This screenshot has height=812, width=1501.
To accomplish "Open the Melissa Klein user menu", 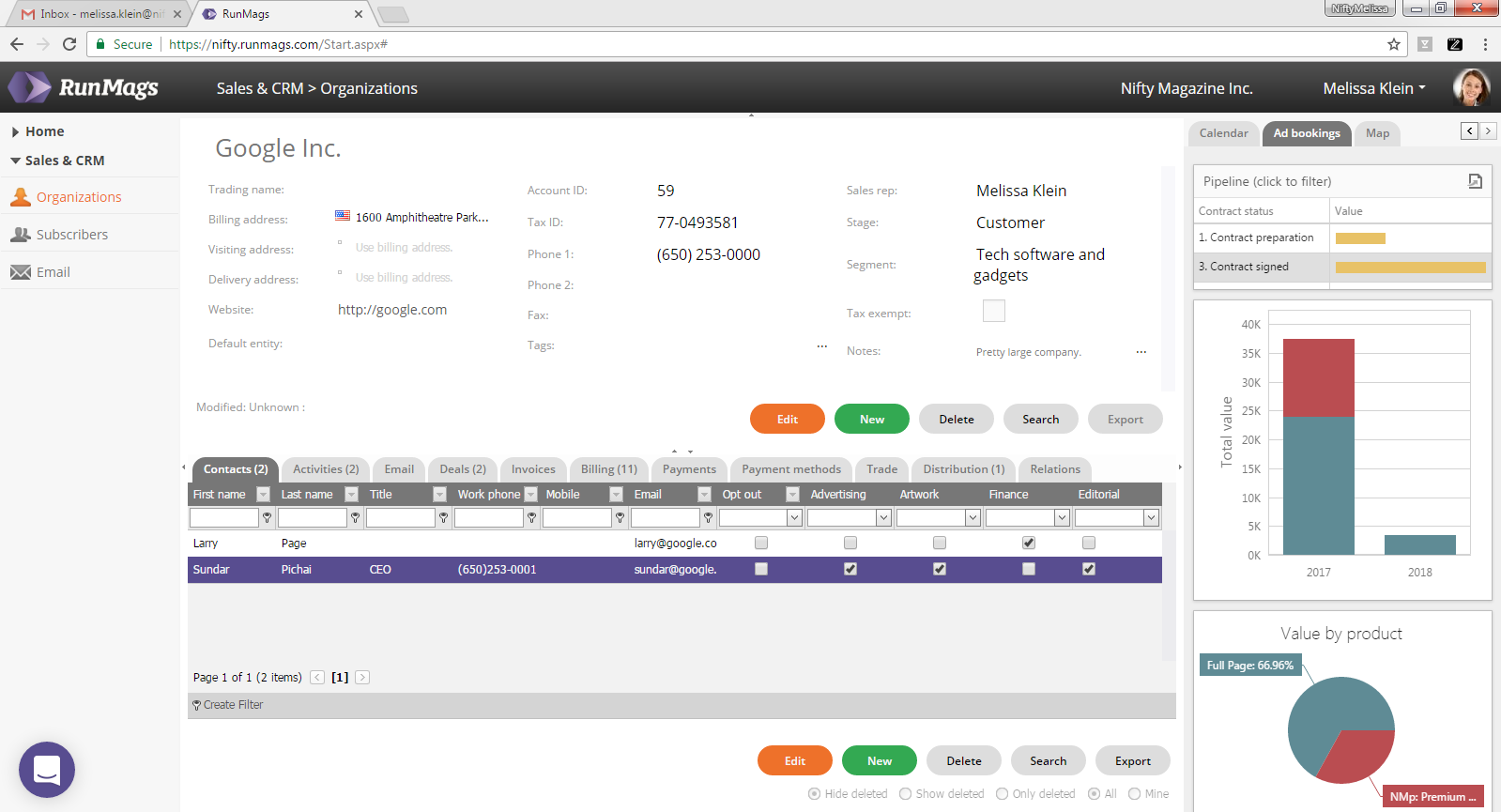I will [1374, 88].
